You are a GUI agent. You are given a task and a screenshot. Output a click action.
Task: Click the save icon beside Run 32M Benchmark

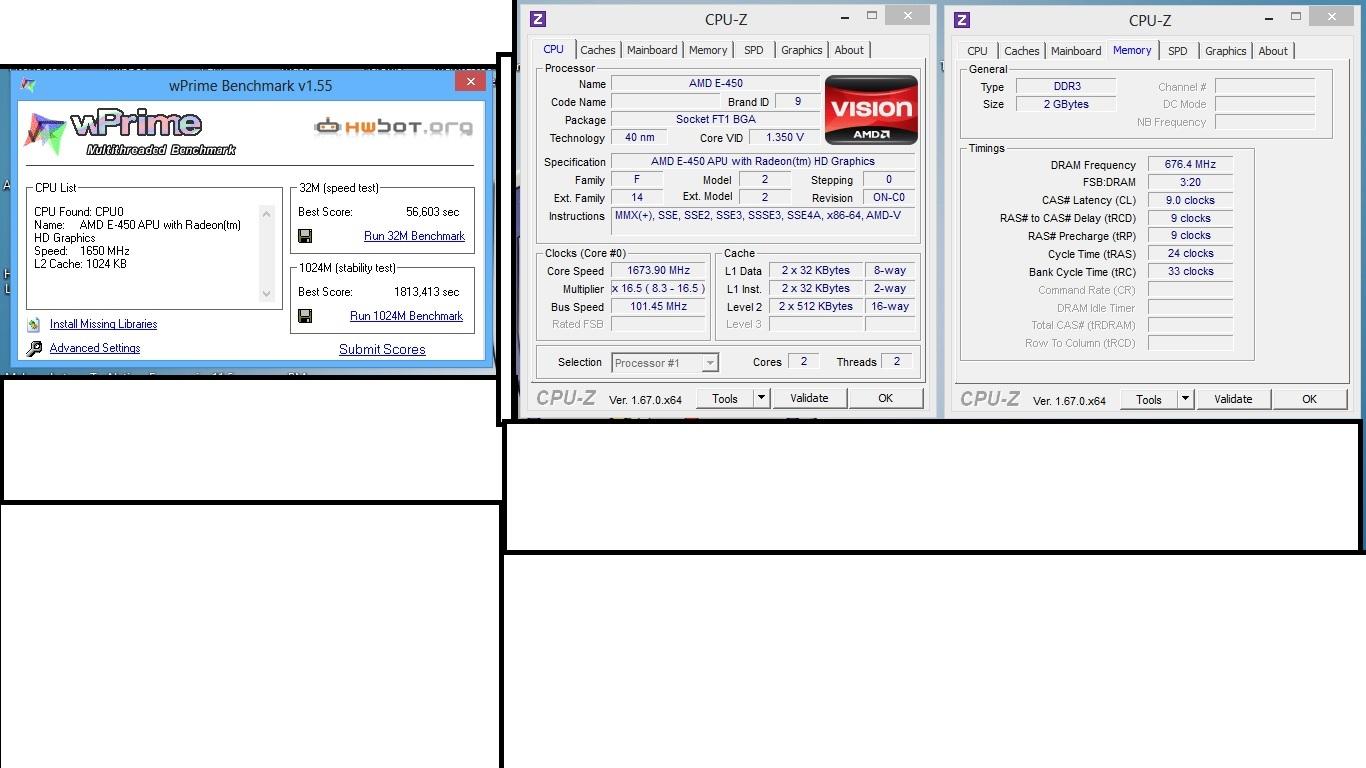305,236
